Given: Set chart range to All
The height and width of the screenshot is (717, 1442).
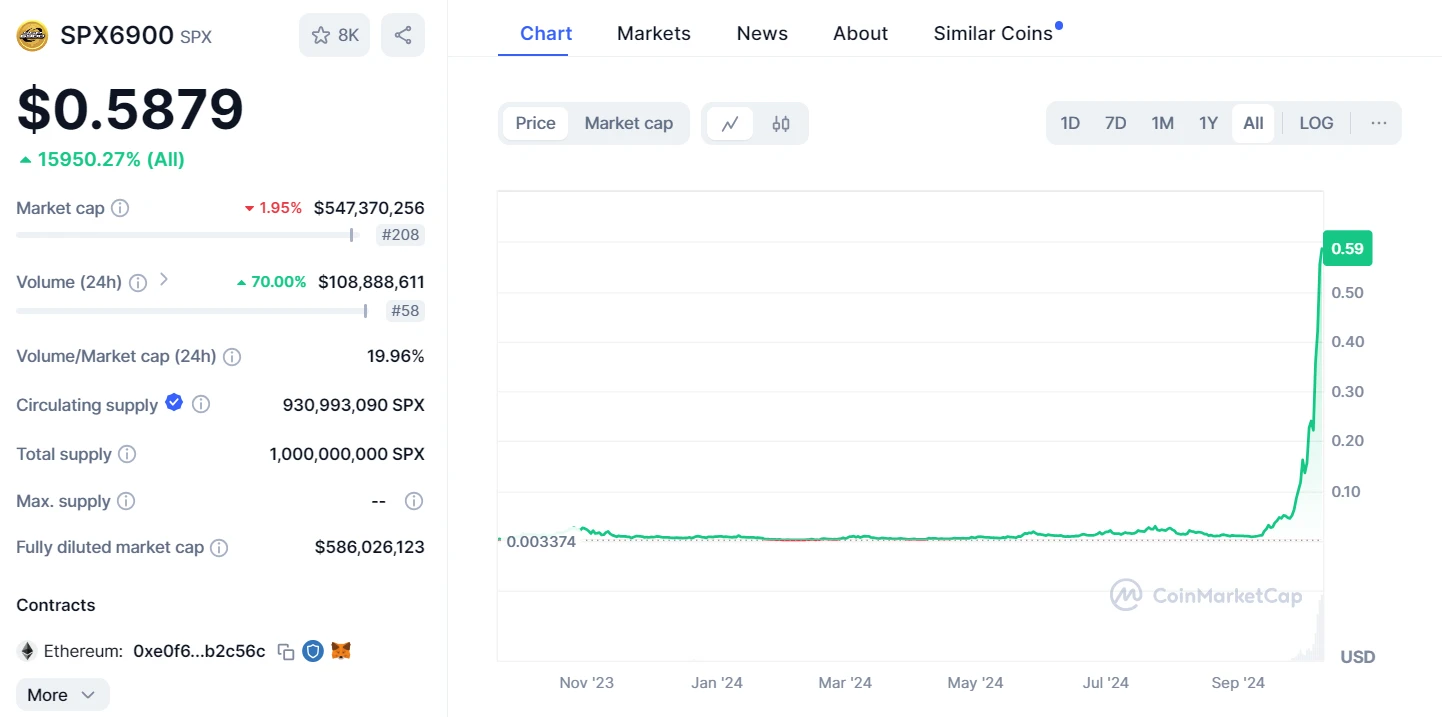Looking at the screenshot, I should click(x=1253, y=123).
